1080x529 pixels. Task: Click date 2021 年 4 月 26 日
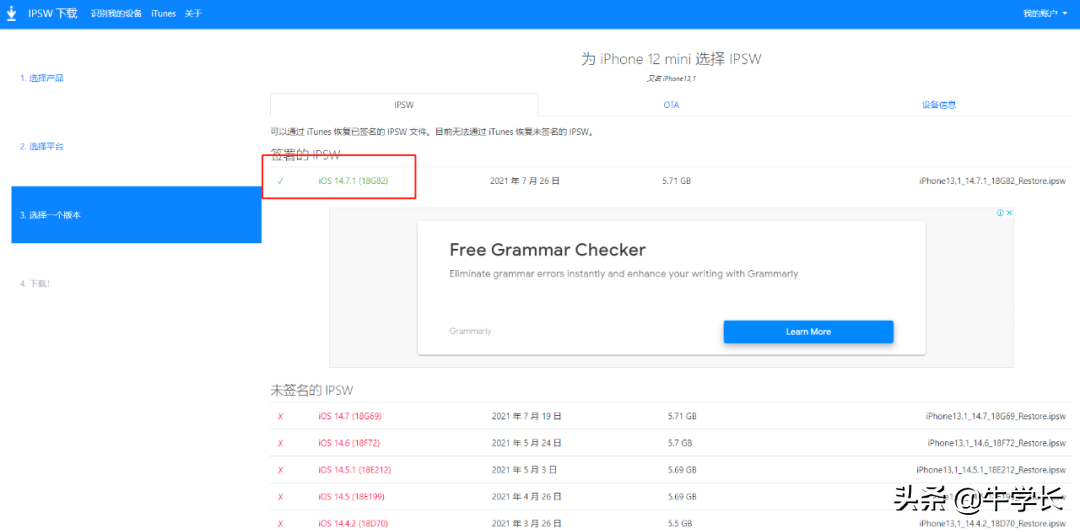point(527,497)
